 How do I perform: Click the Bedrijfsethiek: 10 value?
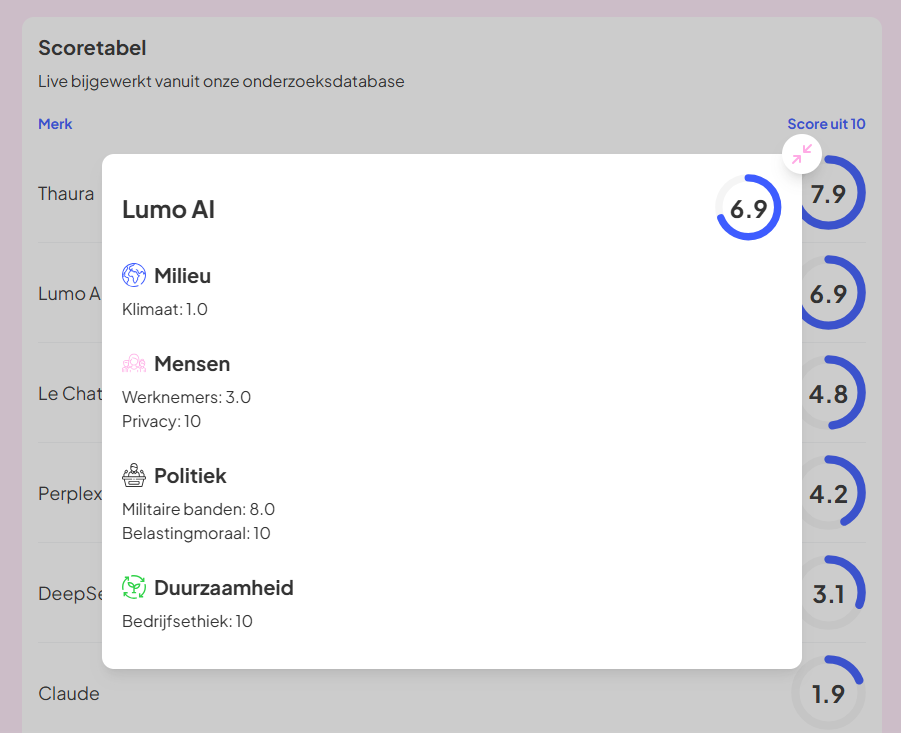pyautogui.click(x=187, y=621)
